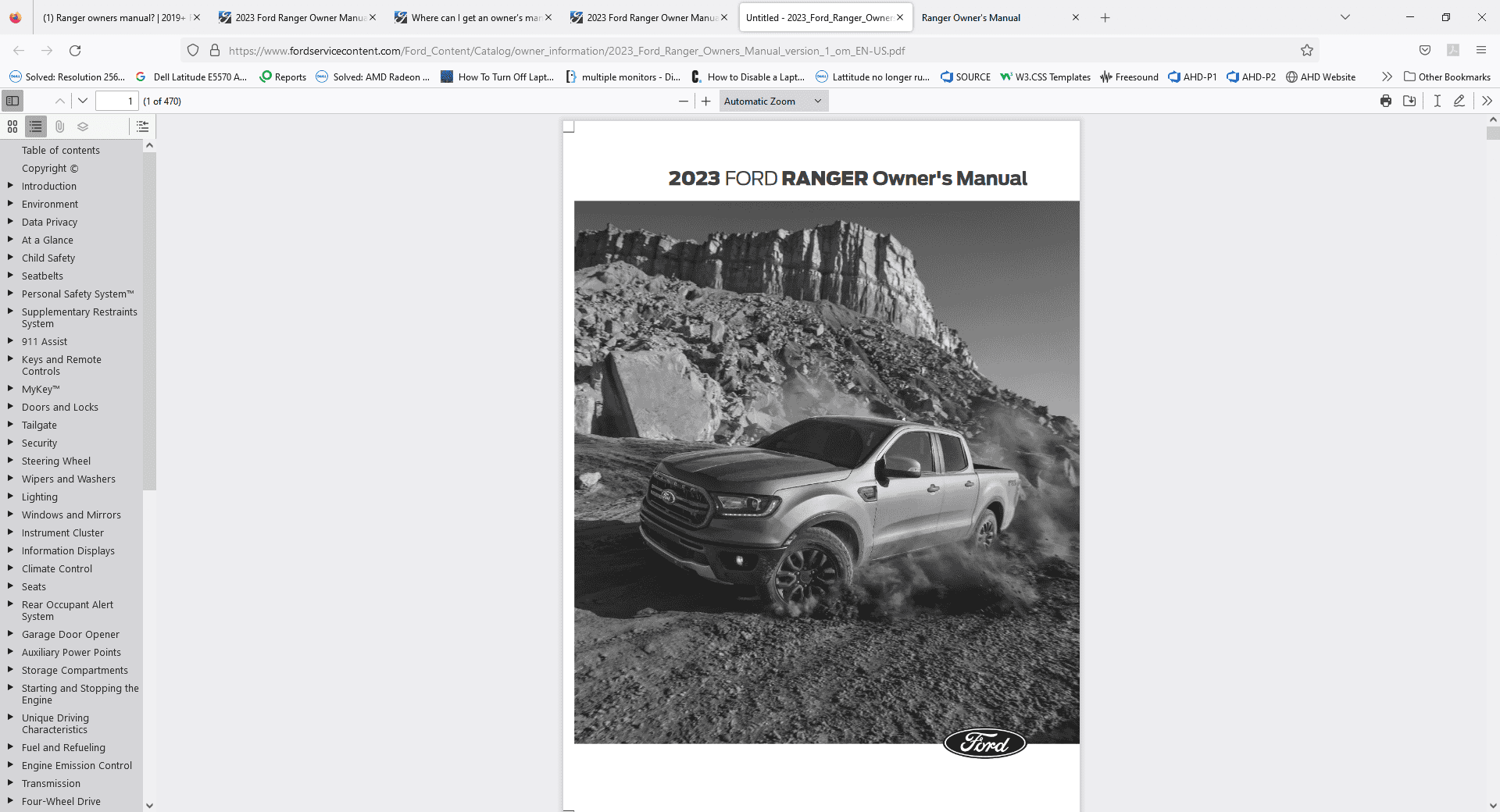Viewport: 1500px width, 812px height.
Task: Expand the Climate Control outline section
Action: pos(10,568)
